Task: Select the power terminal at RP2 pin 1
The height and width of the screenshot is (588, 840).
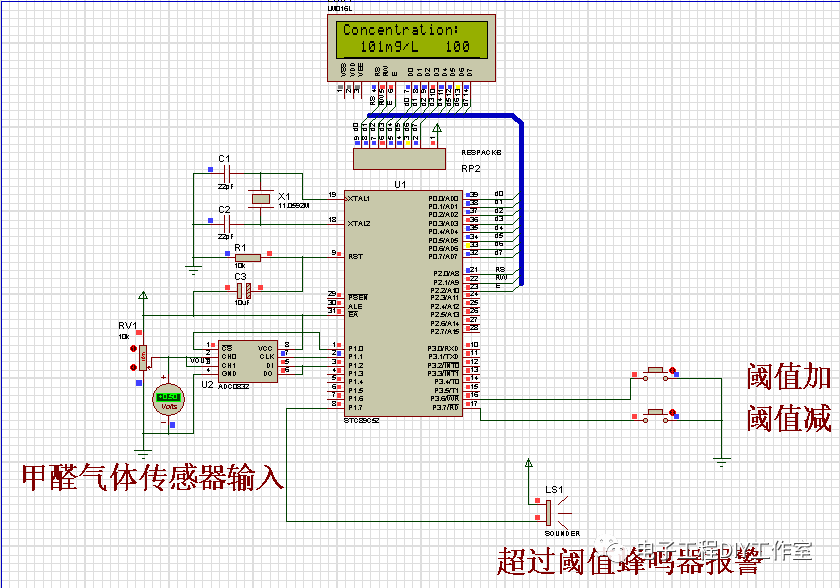Action: coord(437,128)
